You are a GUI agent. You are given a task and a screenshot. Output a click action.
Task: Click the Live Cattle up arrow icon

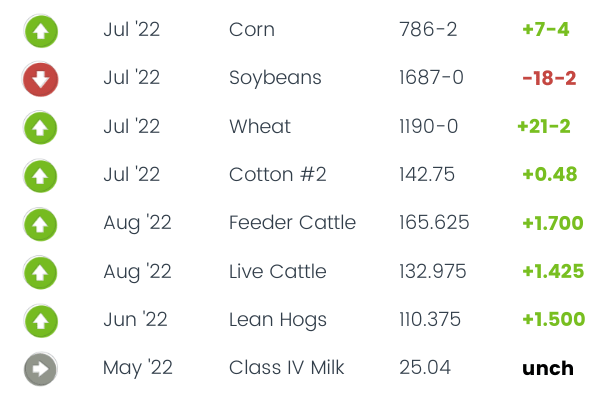41,272
